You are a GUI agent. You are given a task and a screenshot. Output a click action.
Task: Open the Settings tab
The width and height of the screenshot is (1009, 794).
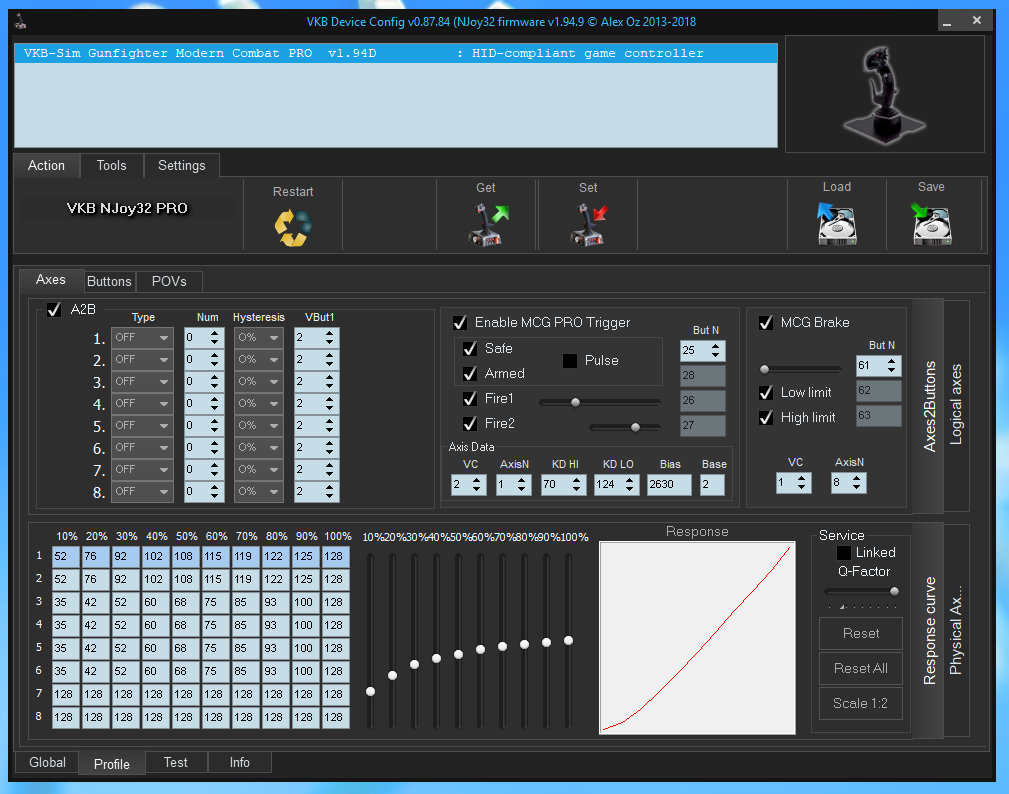[181, 166]
